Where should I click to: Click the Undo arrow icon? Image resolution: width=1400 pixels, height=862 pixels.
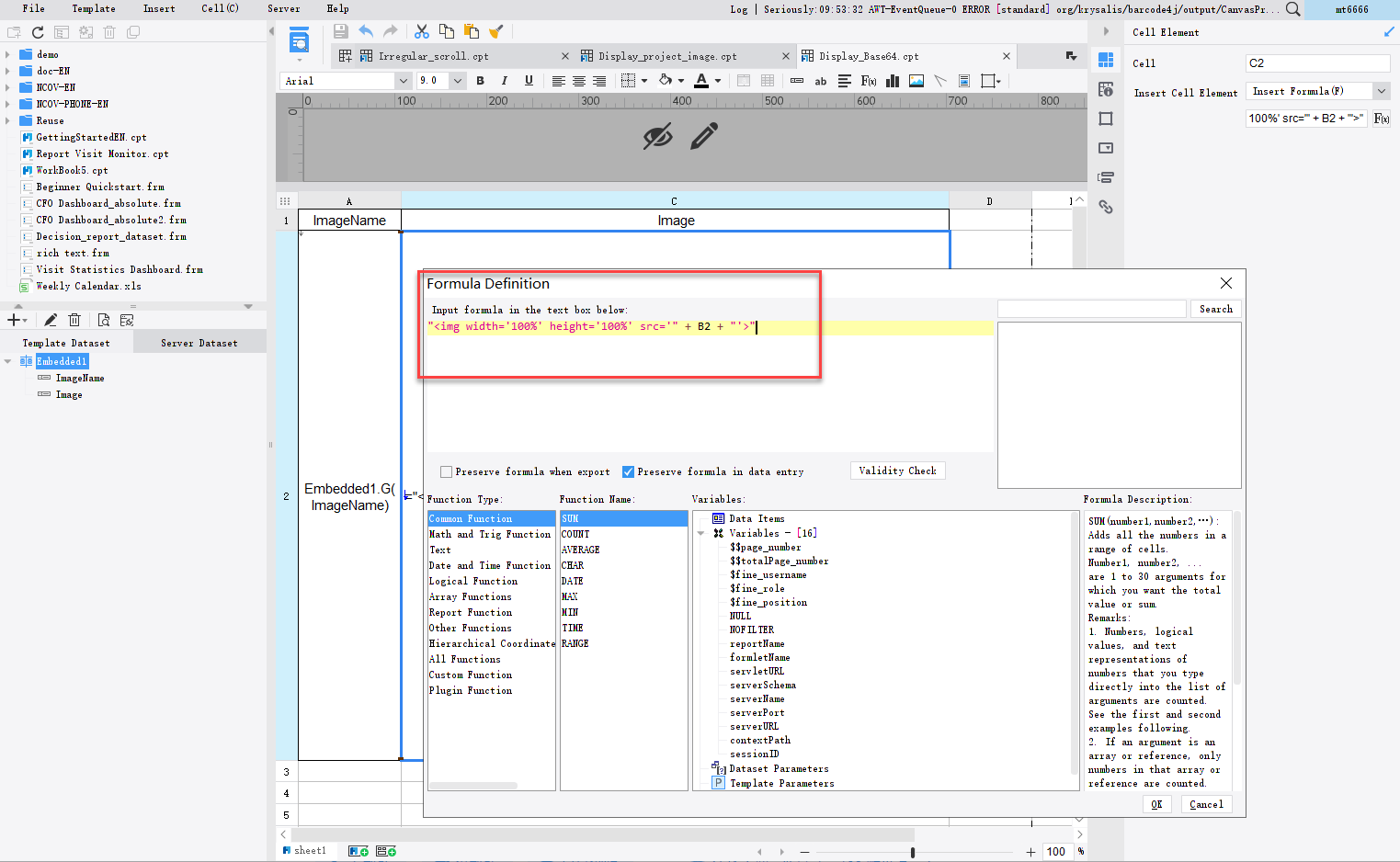pos(366,31)
